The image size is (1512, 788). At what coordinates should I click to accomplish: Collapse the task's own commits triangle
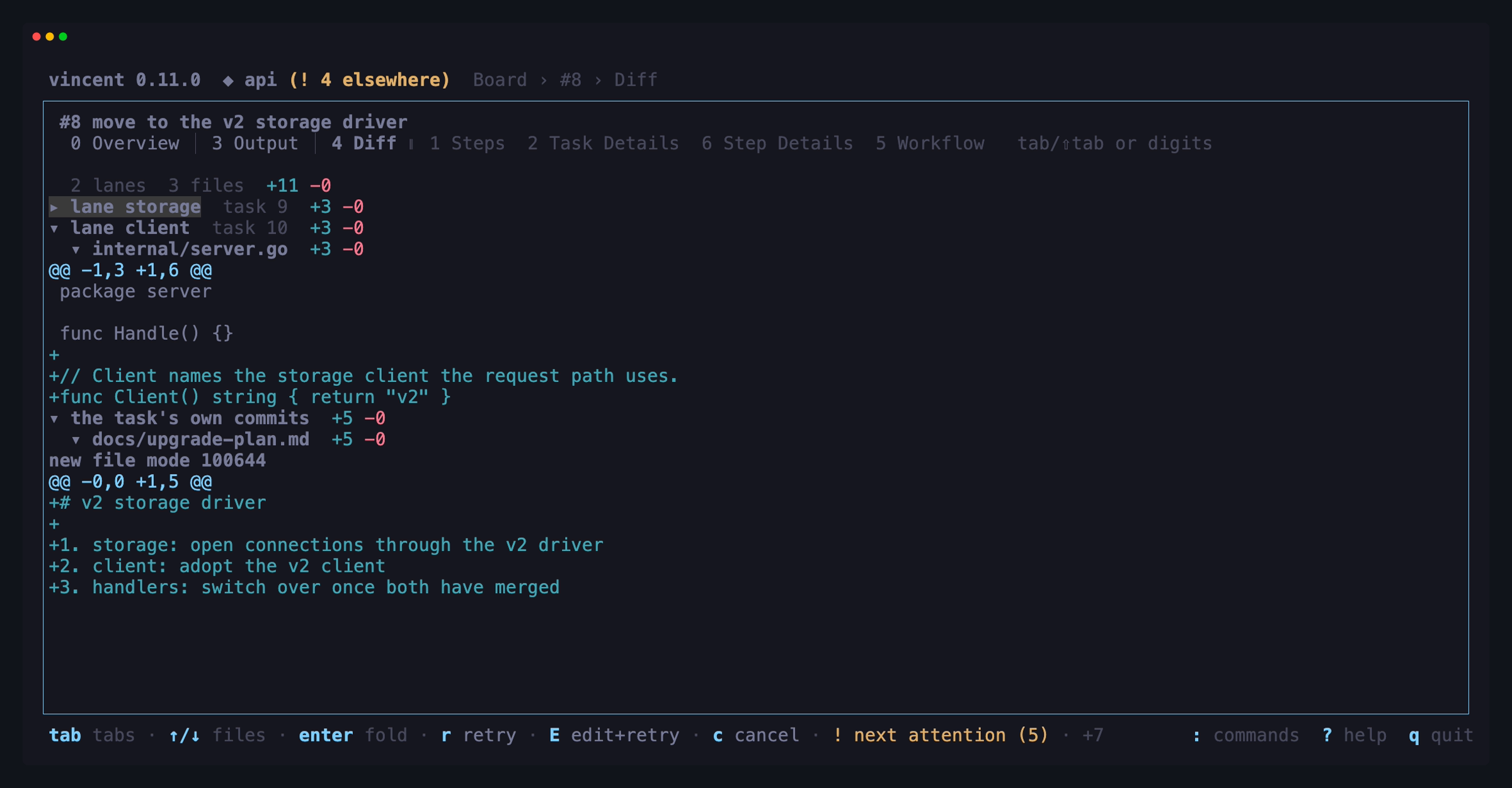(54, 419)
